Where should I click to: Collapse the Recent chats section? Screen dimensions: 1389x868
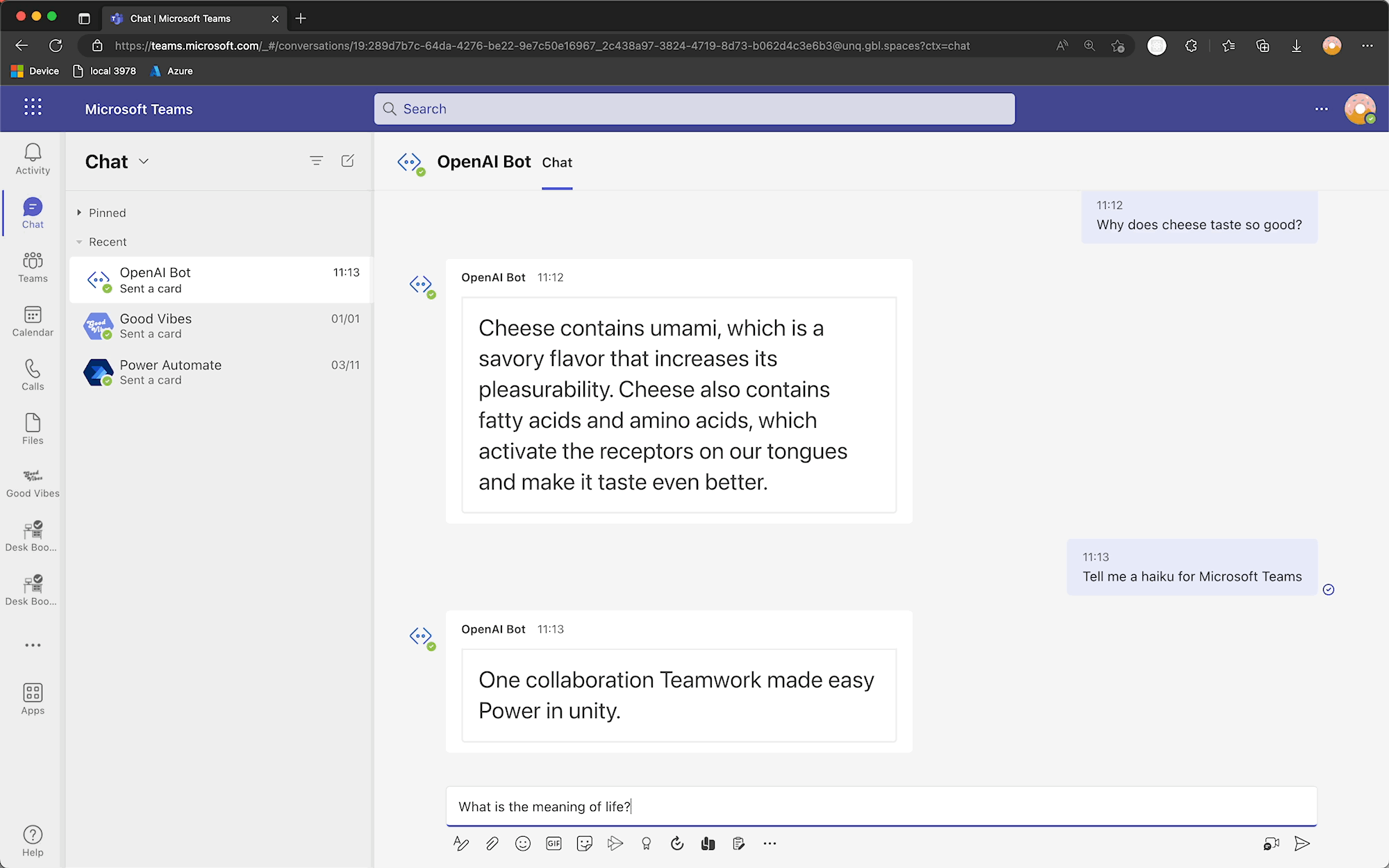pyautogui.click(x=79, y=242)
